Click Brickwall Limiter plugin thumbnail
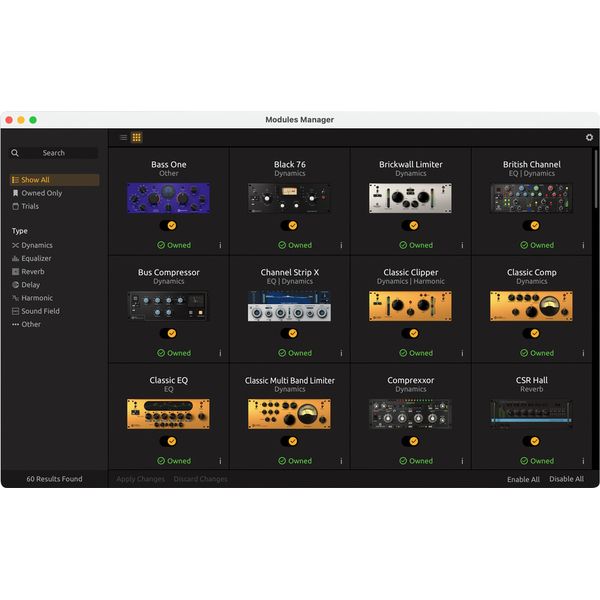Screen dimensions: 600x600 (410, 198)
